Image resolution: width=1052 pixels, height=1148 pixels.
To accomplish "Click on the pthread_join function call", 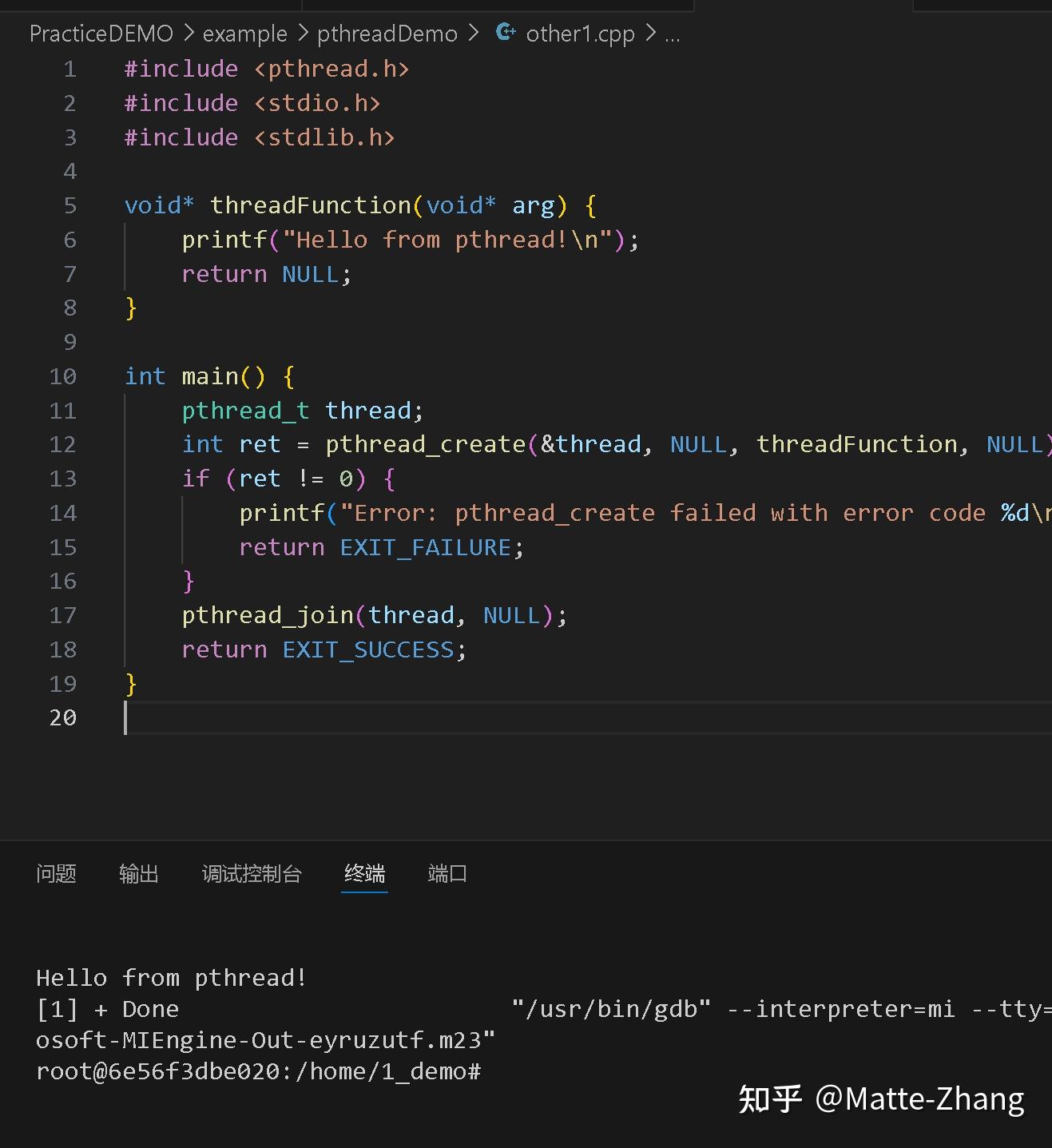I will click(x=268, y=615).
